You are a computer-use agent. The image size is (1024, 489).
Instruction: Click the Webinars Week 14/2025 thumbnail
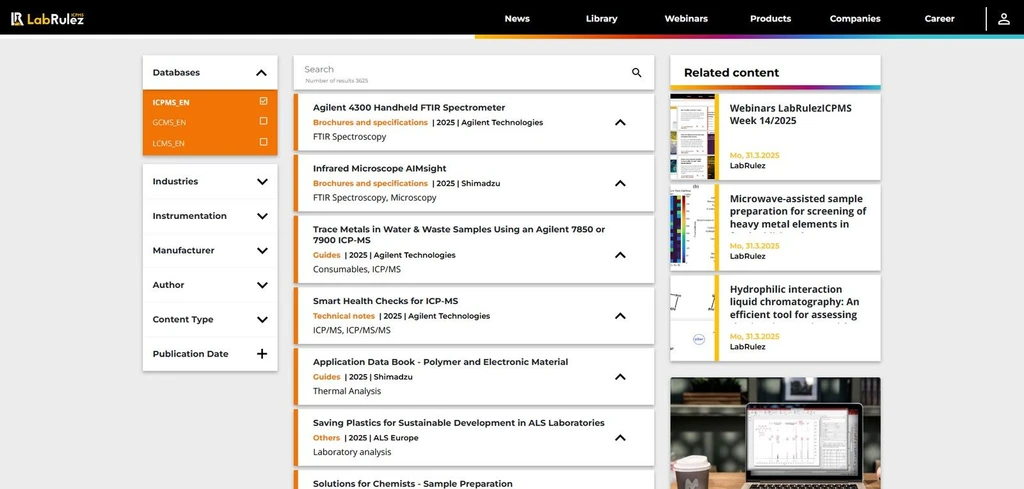pyautogui.click(x=692, y=136)
